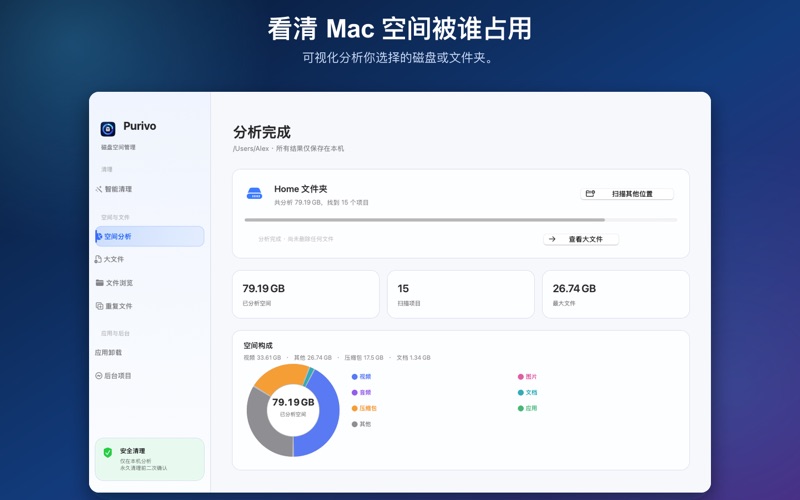This screenshot has height=500, width=800.
Task: Click the 空间分析 sidebar icon
Action: coord(99,236)
